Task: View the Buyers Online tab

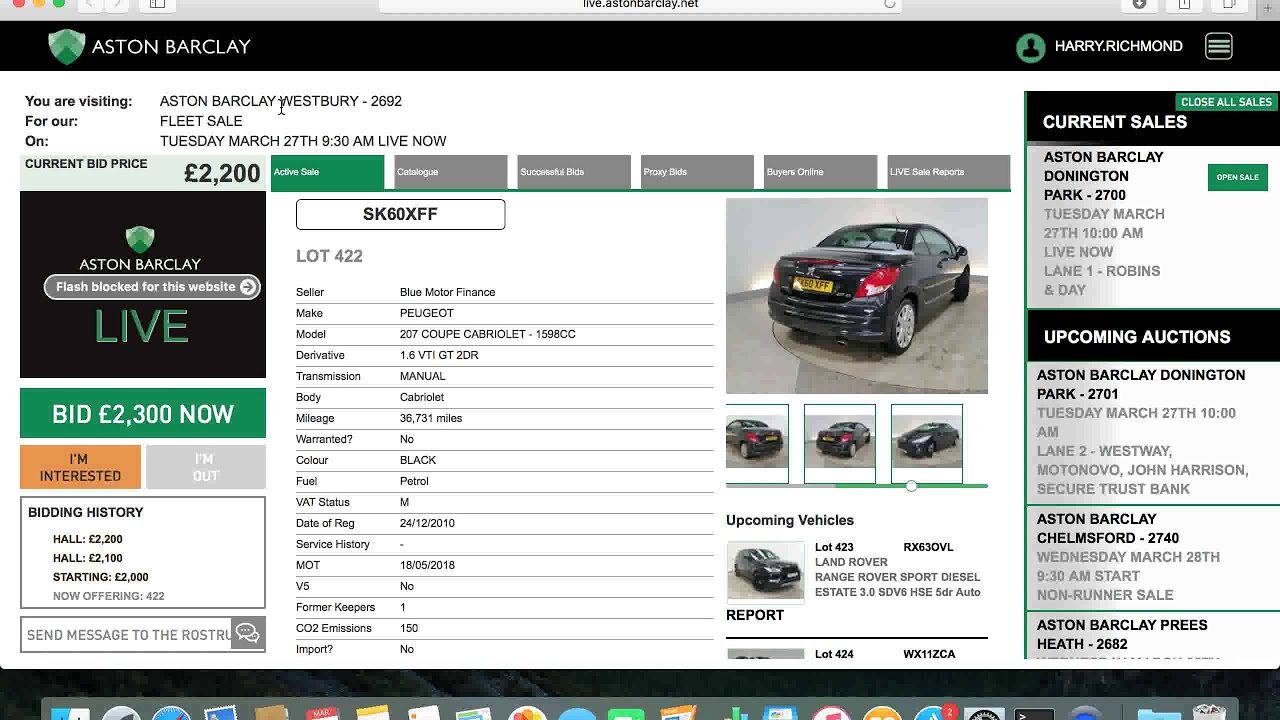Action: [820, 172]
